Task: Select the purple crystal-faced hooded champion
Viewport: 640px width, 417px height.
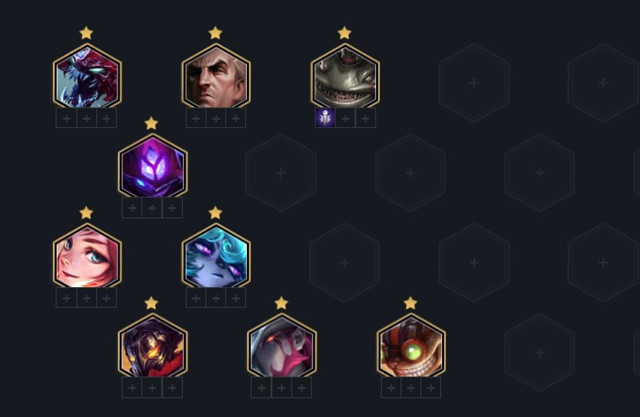Action: pos(153,167)
